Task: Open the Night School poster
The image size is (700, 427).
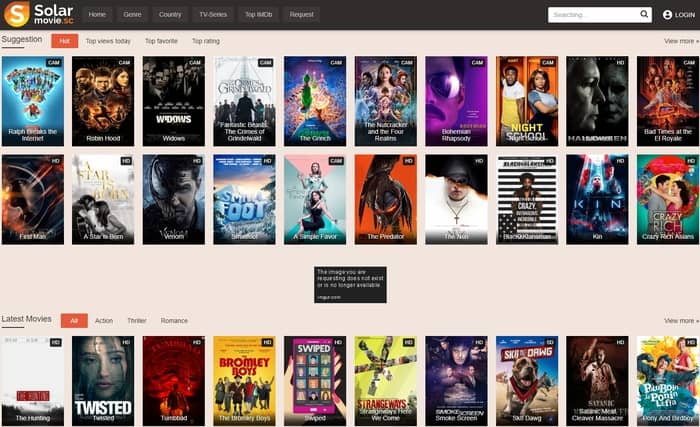Action: [527, 101]
